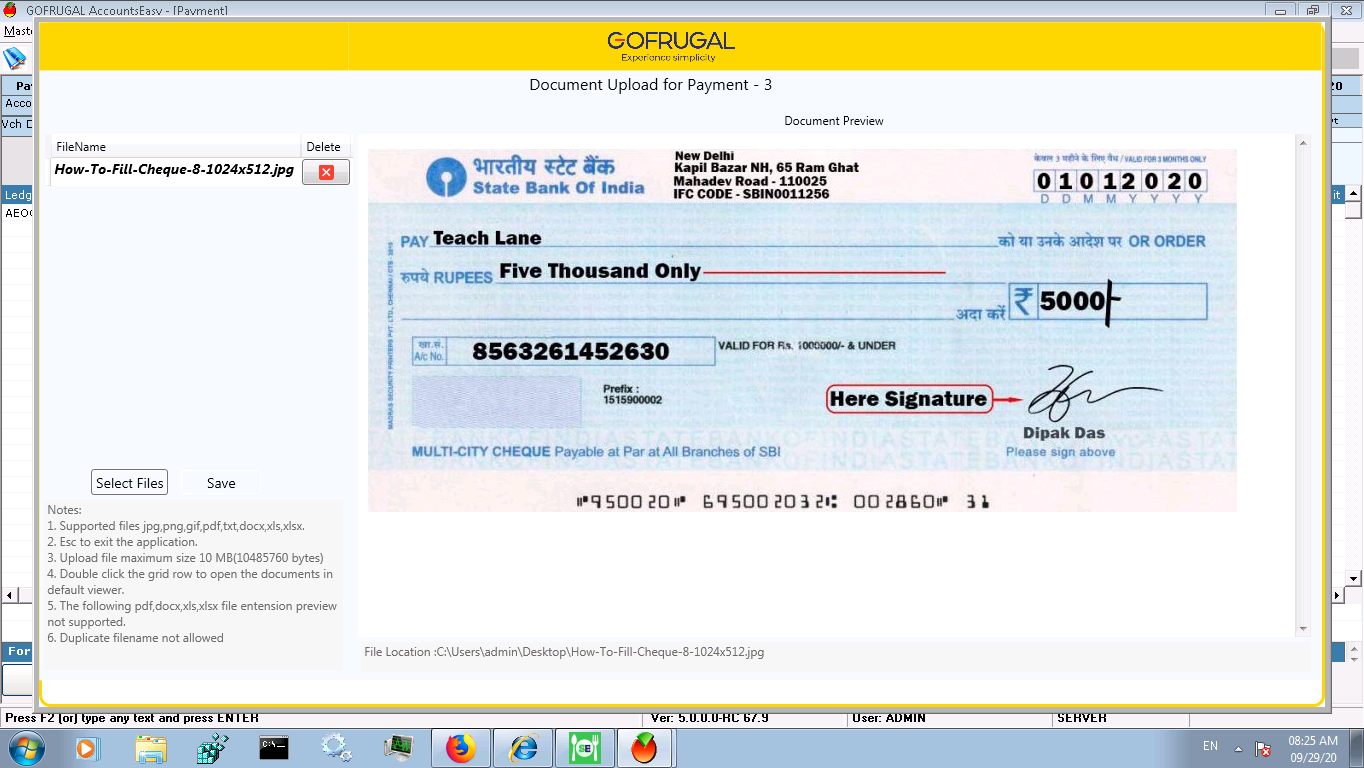Click the GOFRUGAL AccountsEasy title bar icon

click(11, 10)
